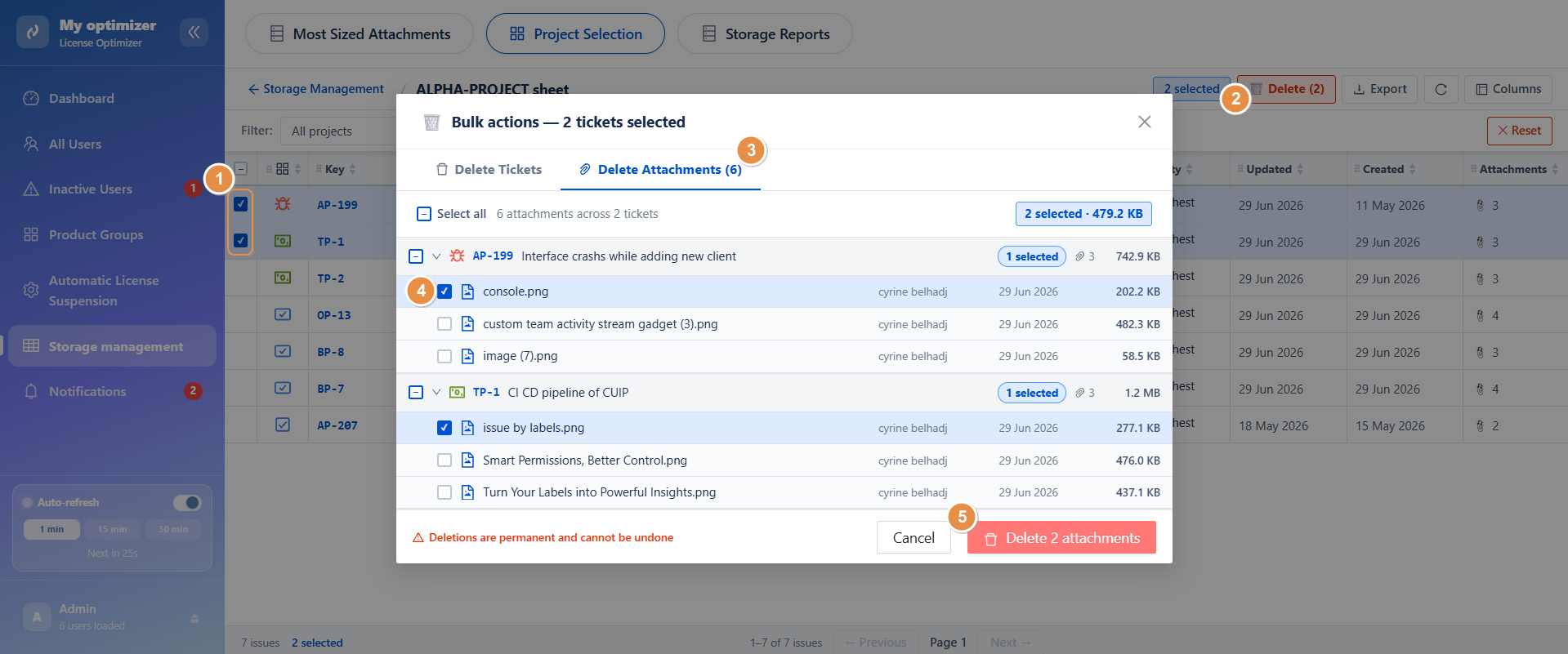Image resolution: width=1568 pixels, height=654 pixels.
Task: Uncheck the issue by labels.png attachment
Action: coord(444,428)
